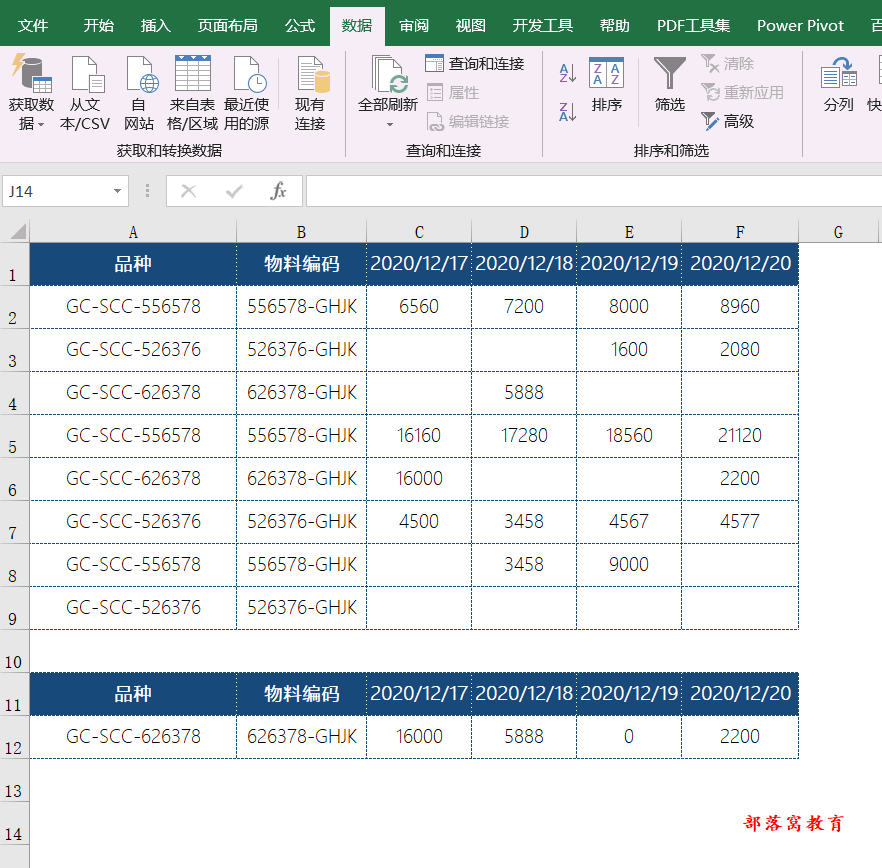This screenshot has height=868, width=882.
Task: Switch to the 开发工具 tab
Action: 542,26
